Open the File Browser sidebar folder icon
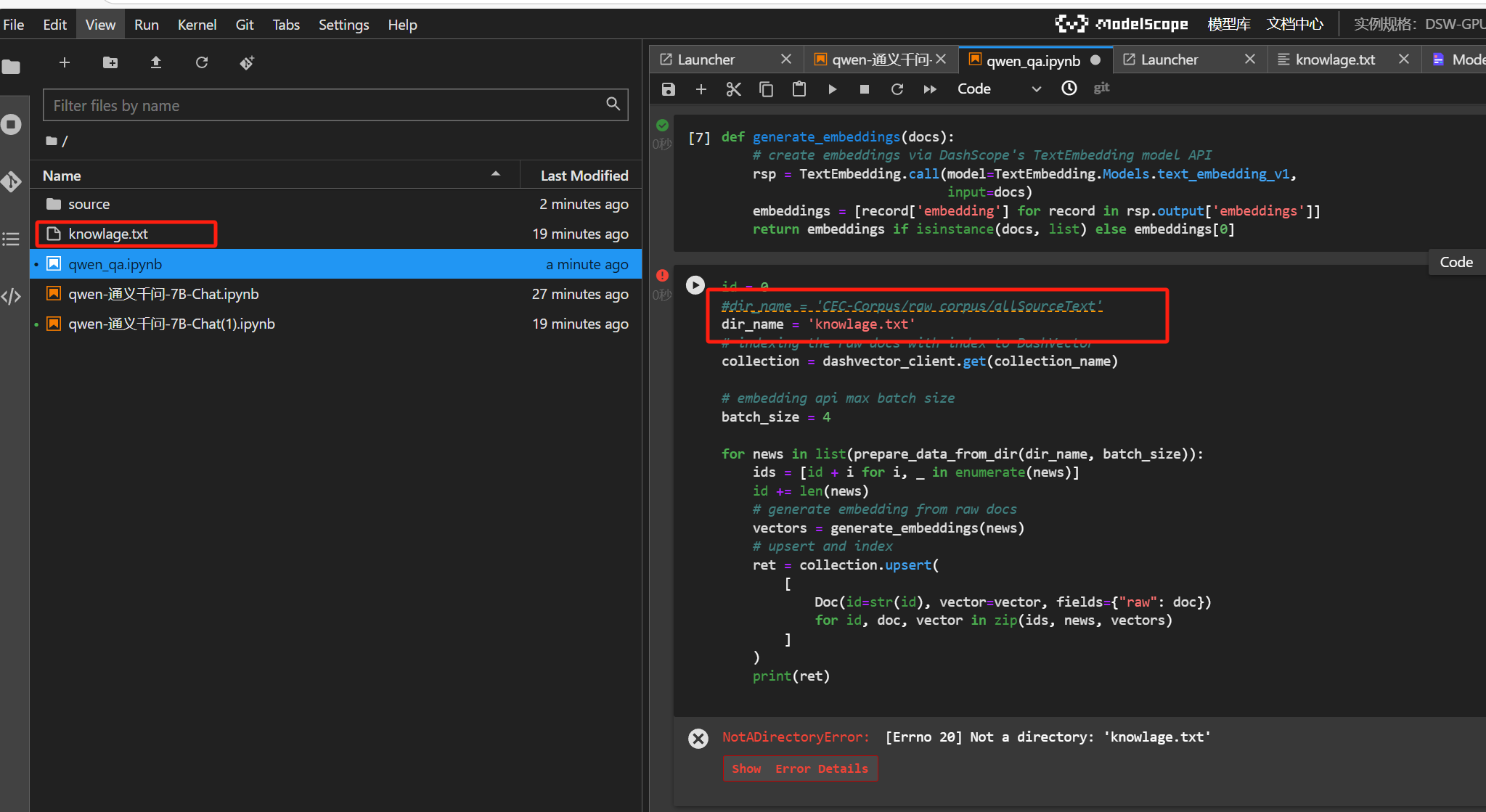The height and width of the screenshot is (812, 1486). pos(11,67)
